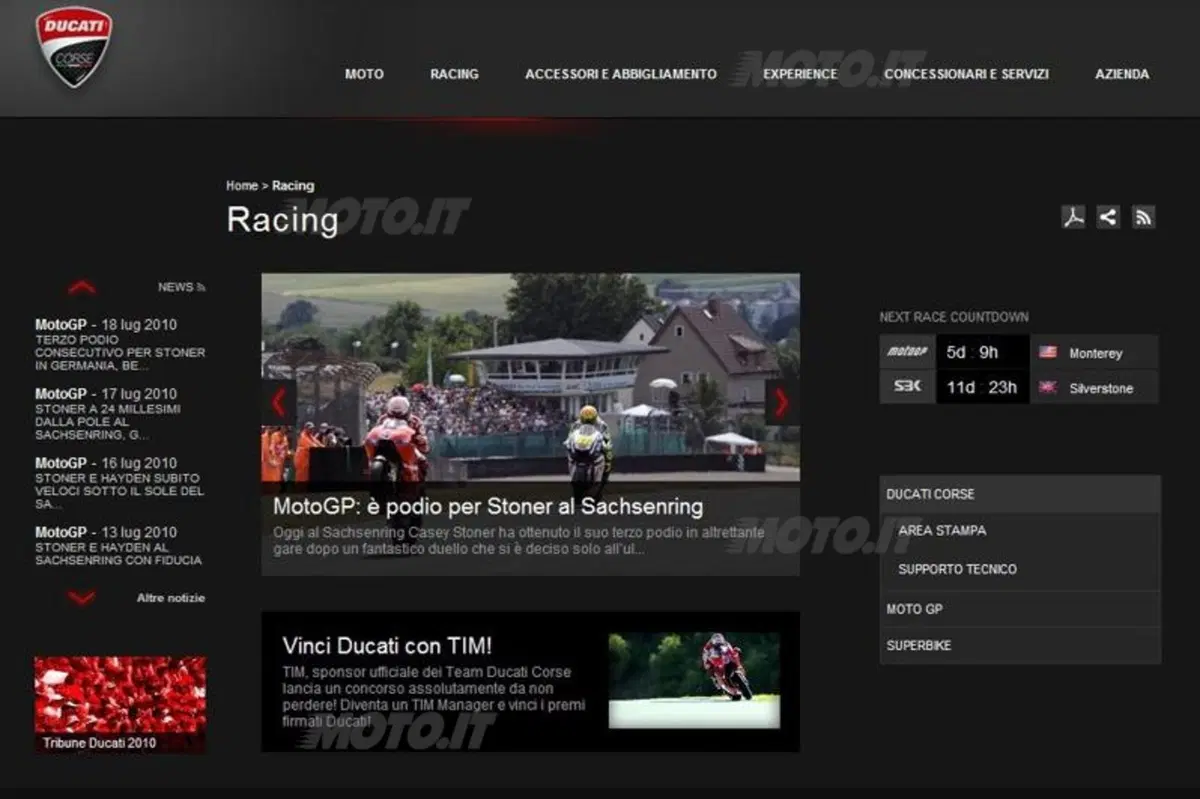1200x799 pixels.
Task: Go to next slide with right red arrow
Action: [x=782, y=402]
